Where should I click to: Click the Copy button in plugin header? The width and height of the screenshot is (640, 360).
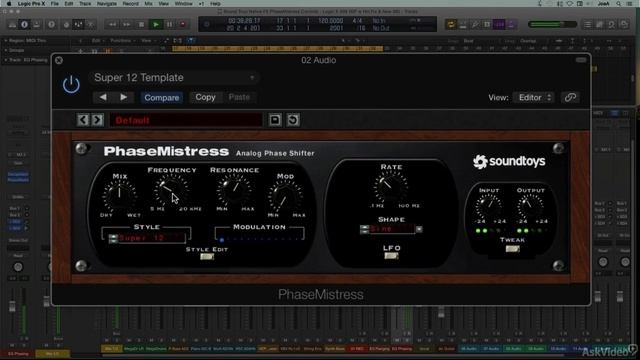[205, 97]
